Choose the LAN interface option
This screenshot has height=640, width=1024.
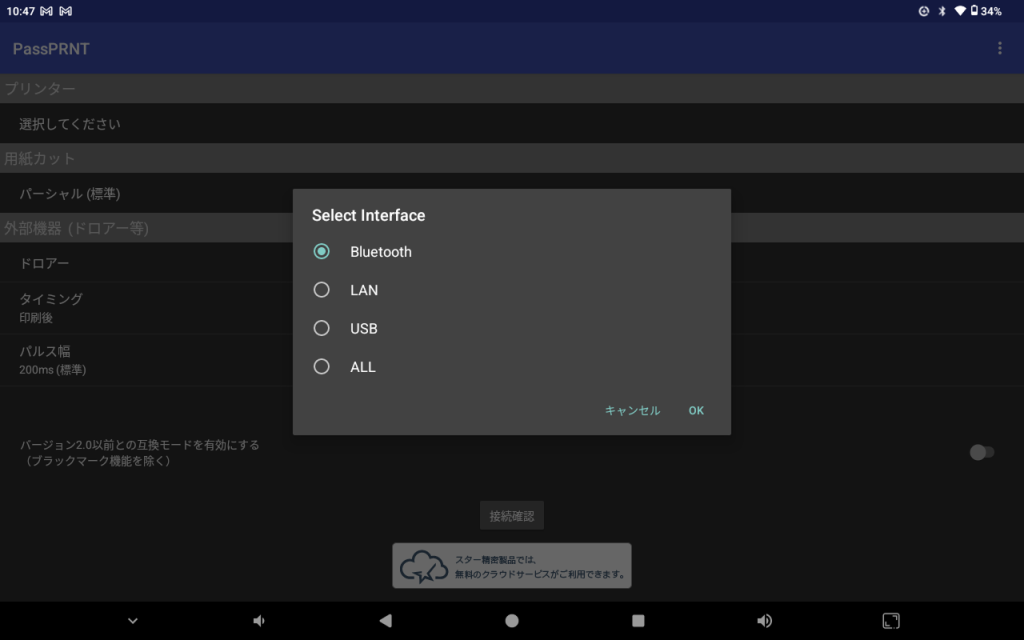(x=322, y=290)
